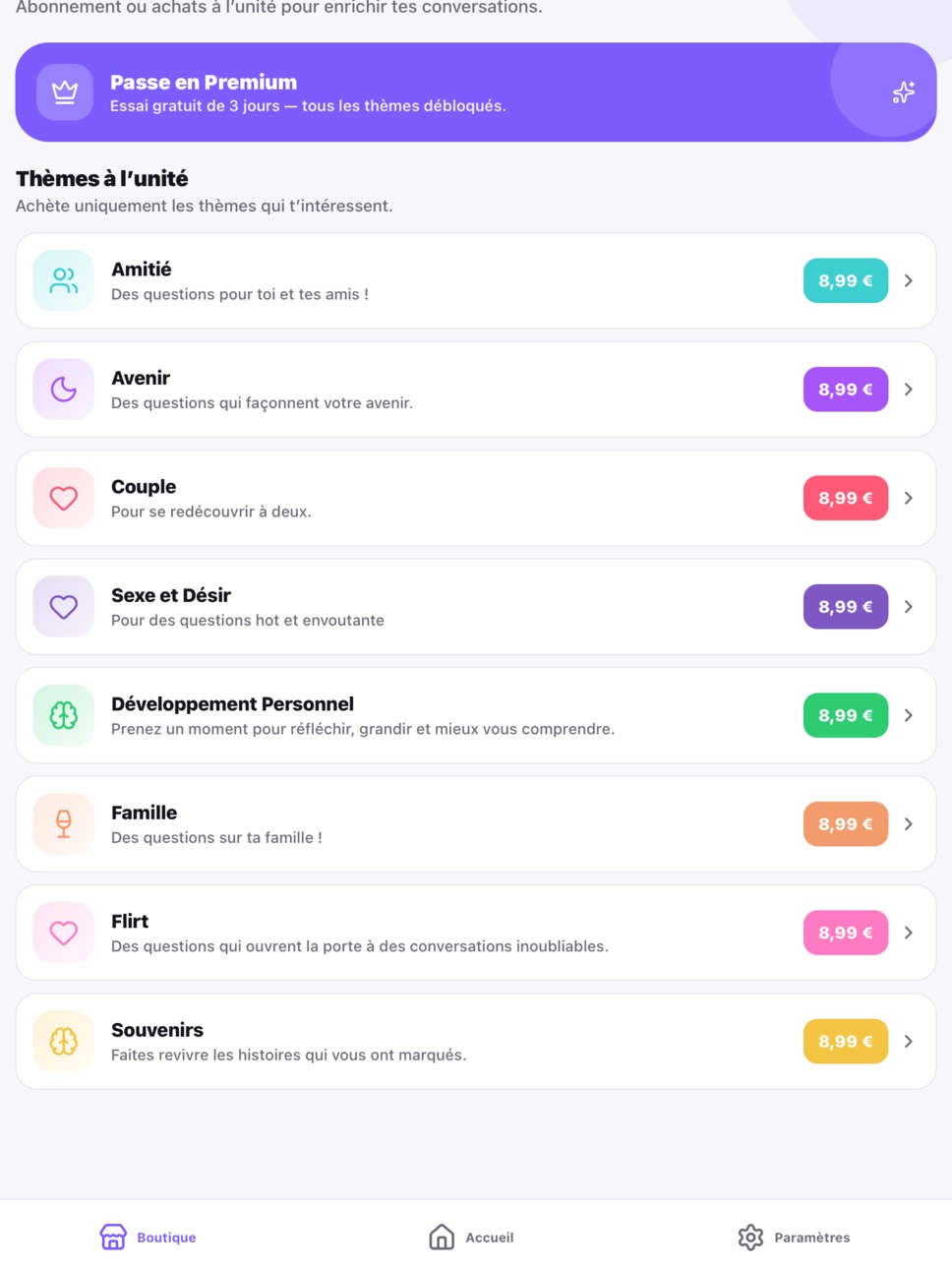The height and width of the screenshot is (1269, 952).
Task: Click the sparkle icon on Premium banner
Action: pos(903,91)
